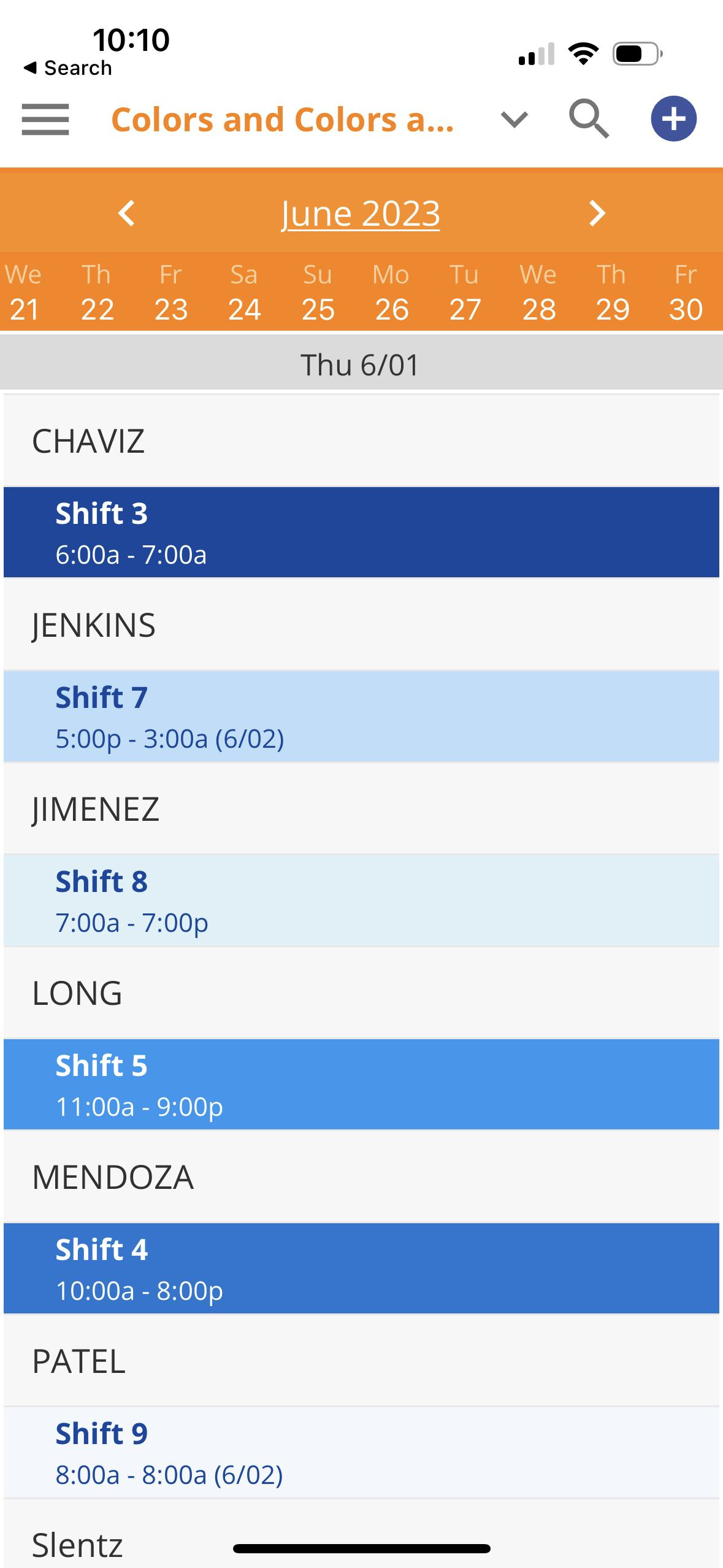Screen dimensions: 723x1568
Task: Open Shift 9 for Patel
Action: click(361, 1453)
